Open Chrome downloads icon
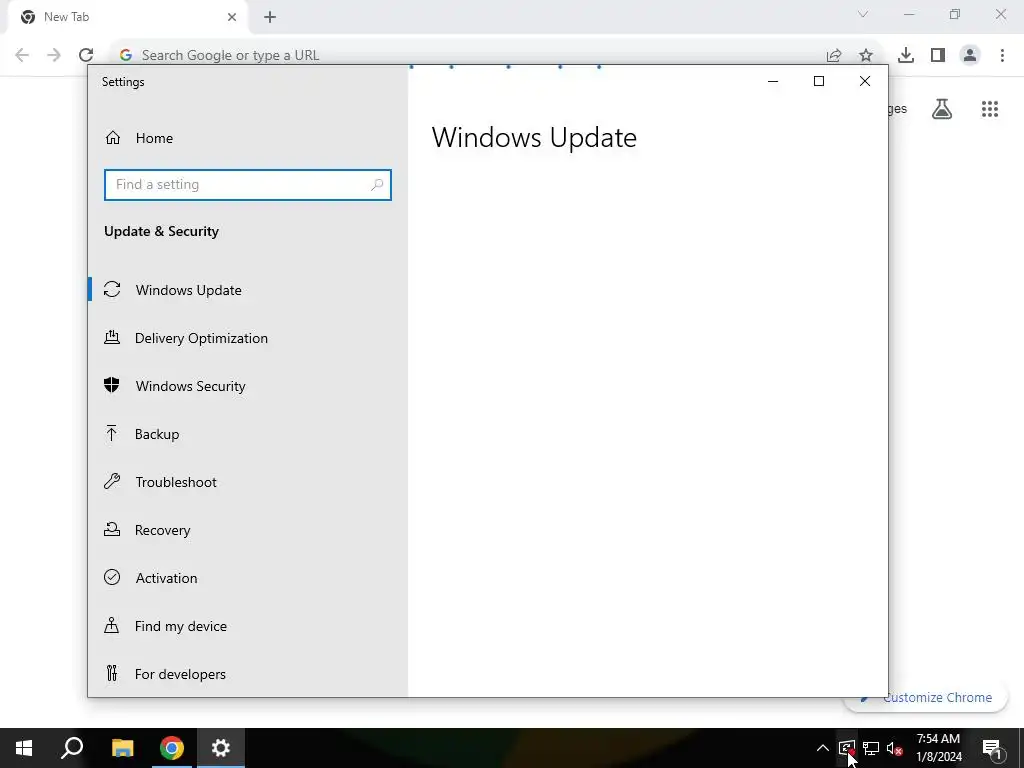 pos(906,56)
